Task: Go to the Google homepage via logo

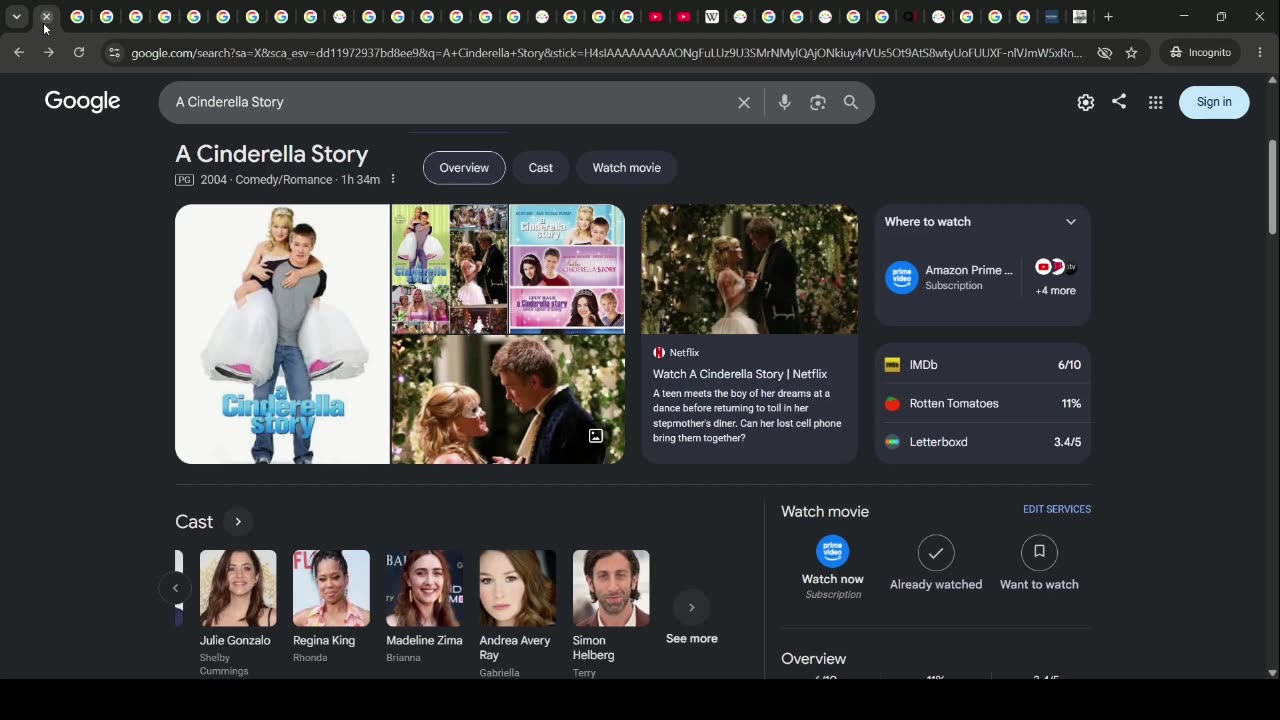Action: pyautogui.click(x=82, y=101)
